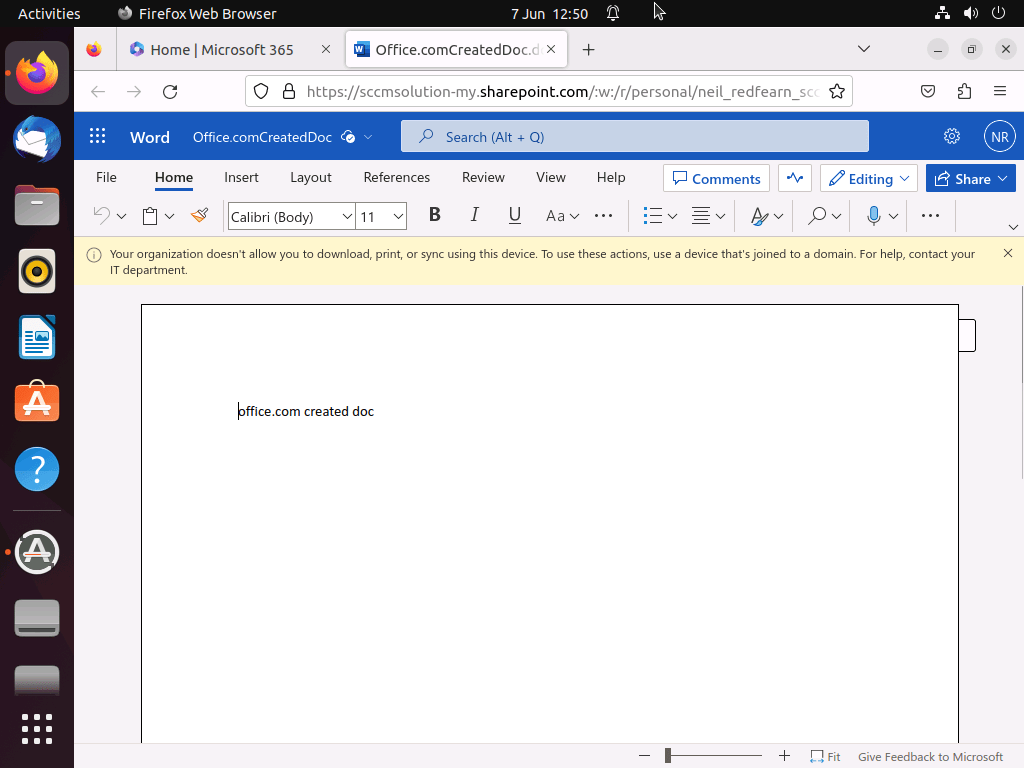Viewport: 1024px width, 768px height.
Task: Toggle Bold formatting
Action: [x=434, y=215]
